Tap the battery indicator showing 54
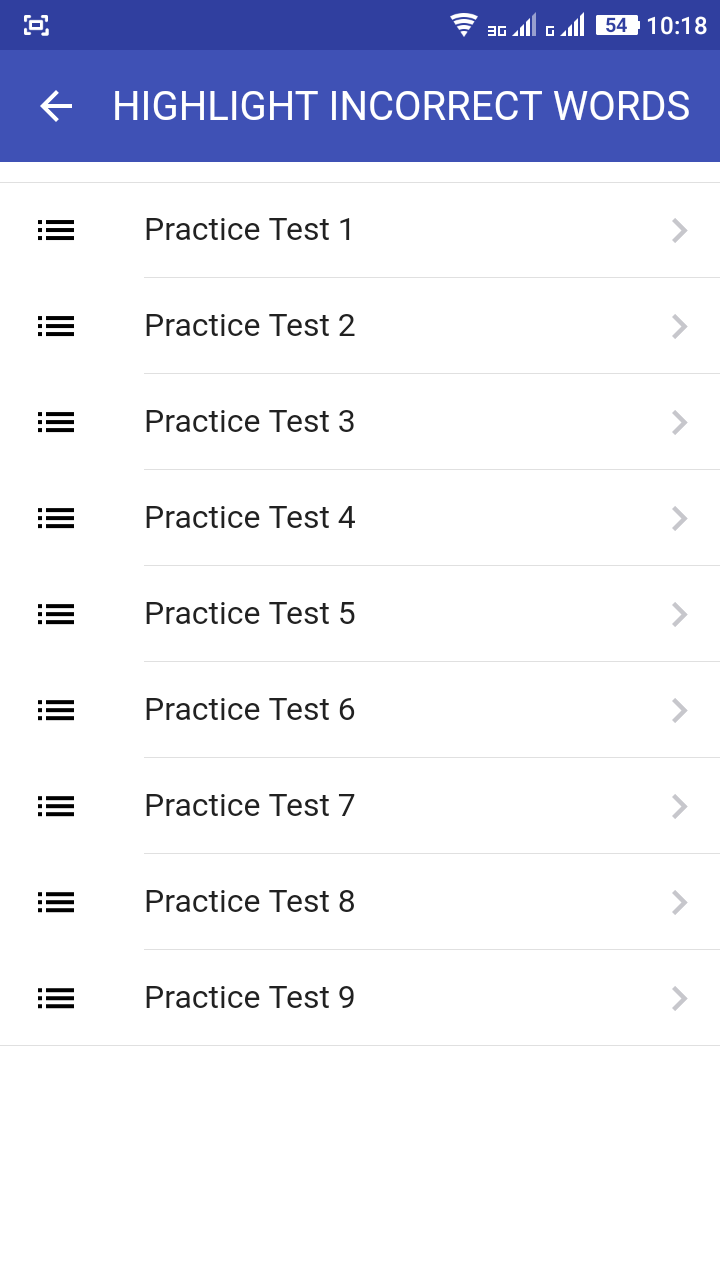Viewport: 720px width, 1280px height. click(x=617, y=25)
